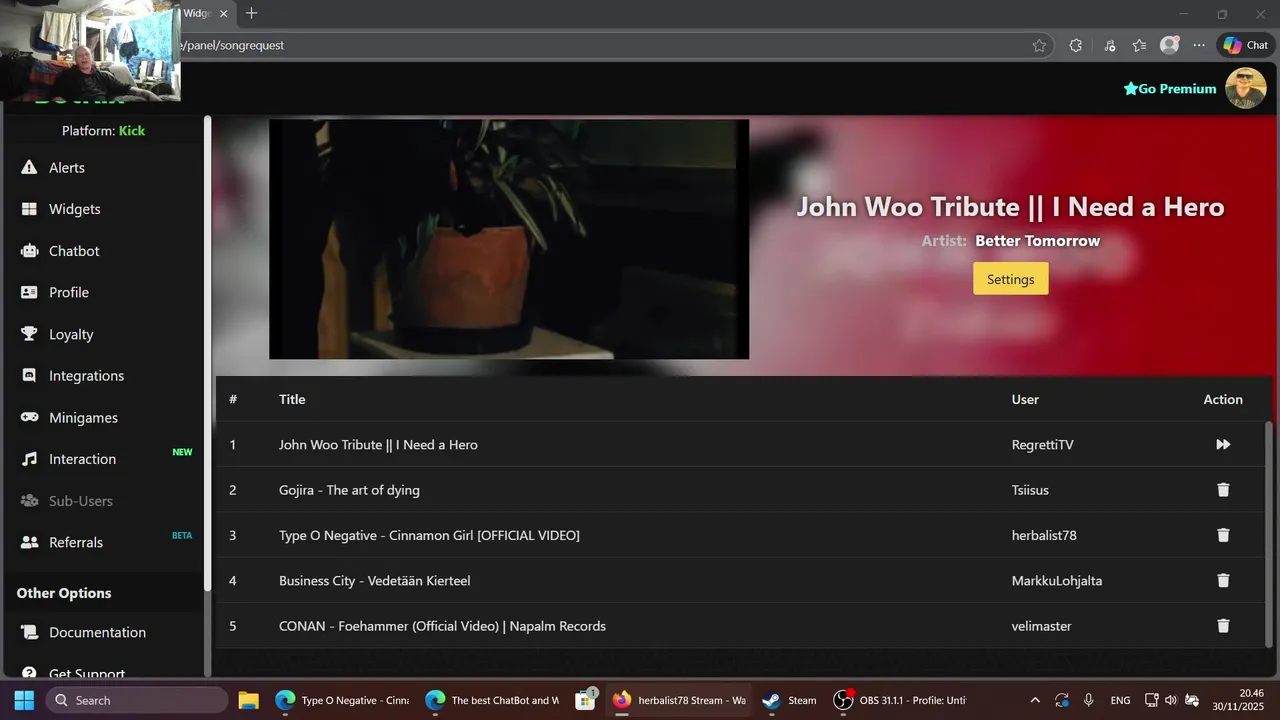The width and height of the screenshot is (1280, 720).
Task: Remove Type O Negative - Cinnamon Girl request
Action: (x=1222, y=535)
